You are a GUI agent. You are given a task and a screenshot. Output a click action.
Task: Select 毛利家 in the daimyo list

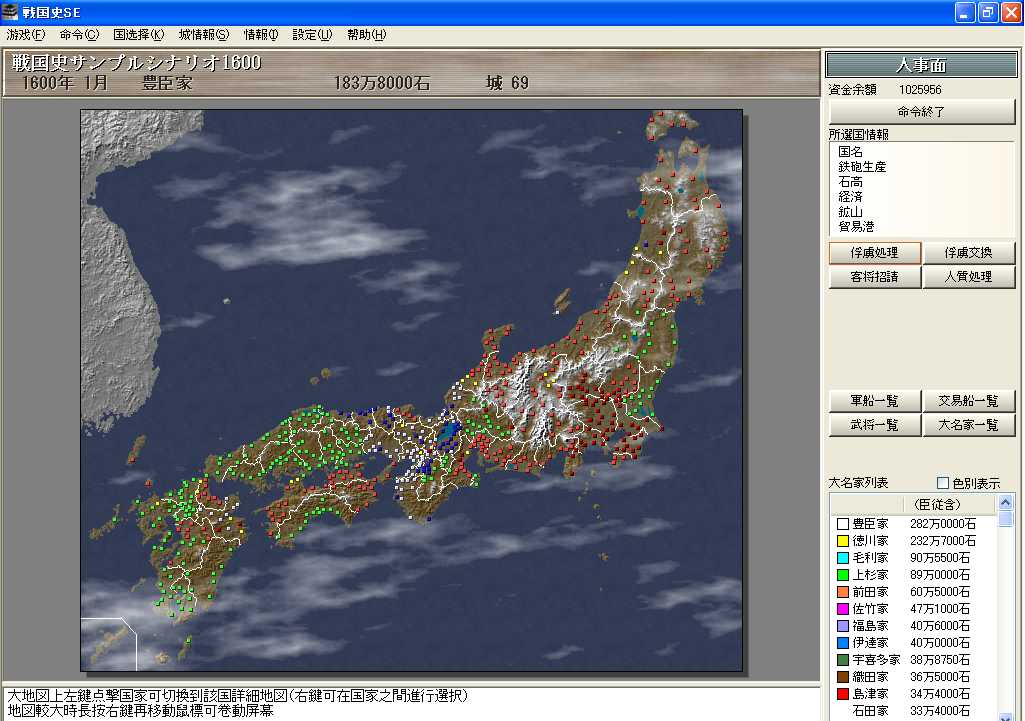click(x=871, y=558)
